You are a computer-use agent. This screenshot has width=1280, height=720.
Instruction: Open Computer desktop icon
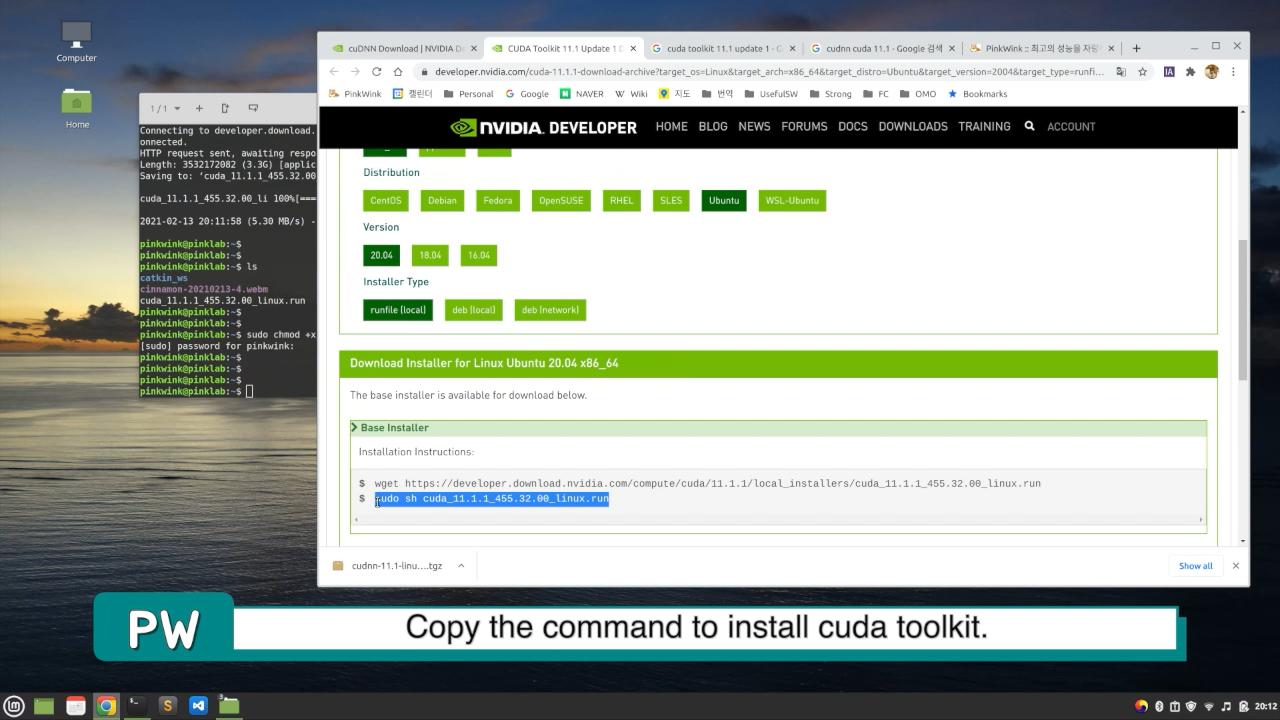click(76, 42)
